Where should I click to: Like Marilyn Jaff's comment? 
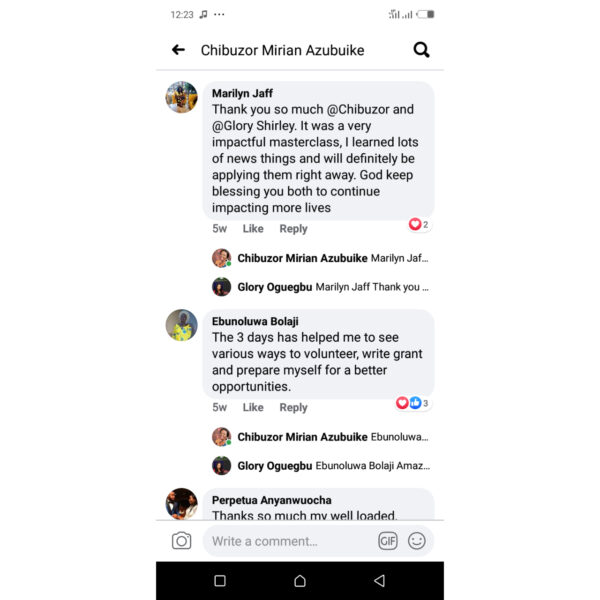(x=253, y=228)
